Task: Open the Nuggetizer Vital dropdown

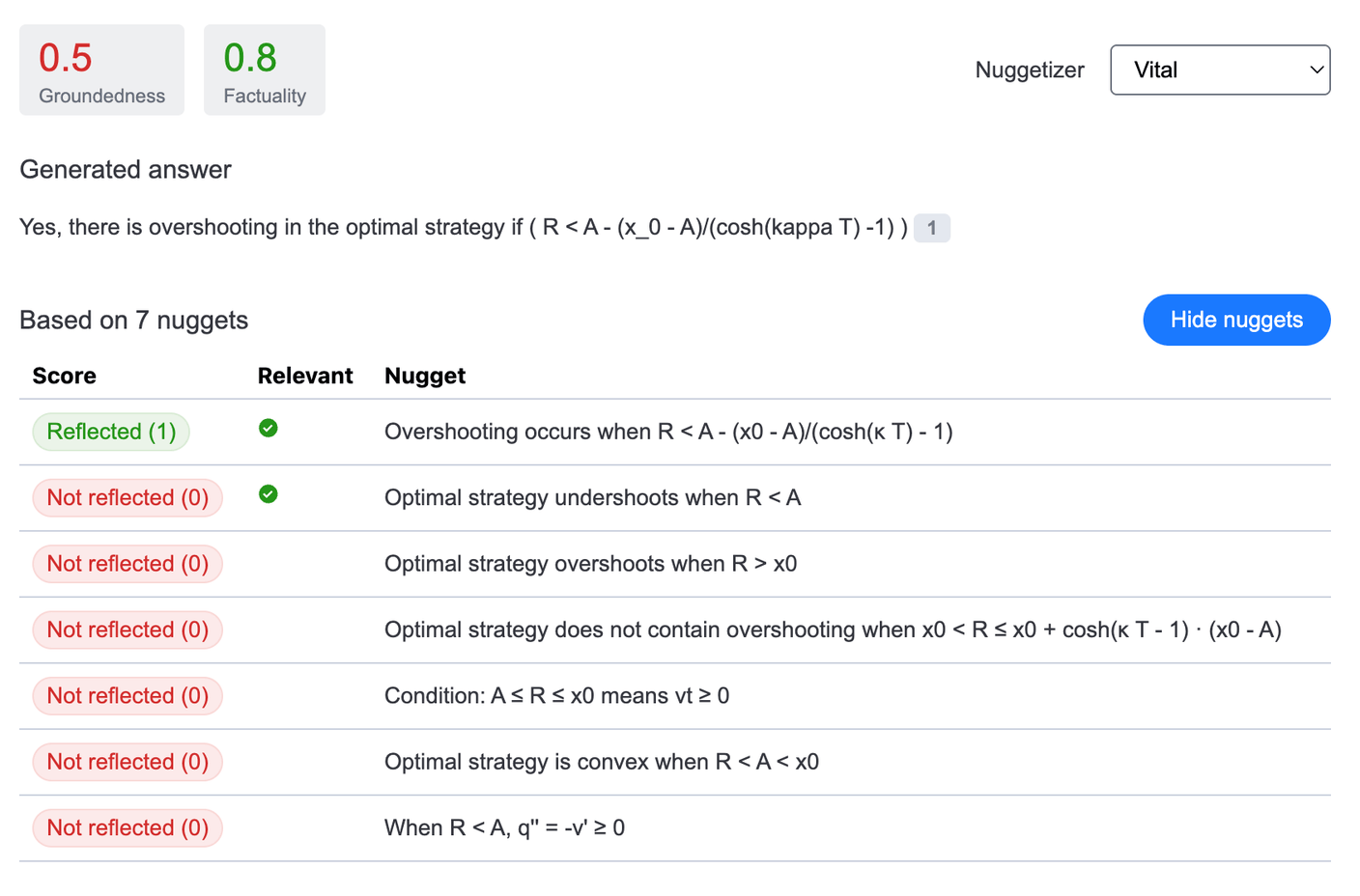Action: [x=1219, y=70]
